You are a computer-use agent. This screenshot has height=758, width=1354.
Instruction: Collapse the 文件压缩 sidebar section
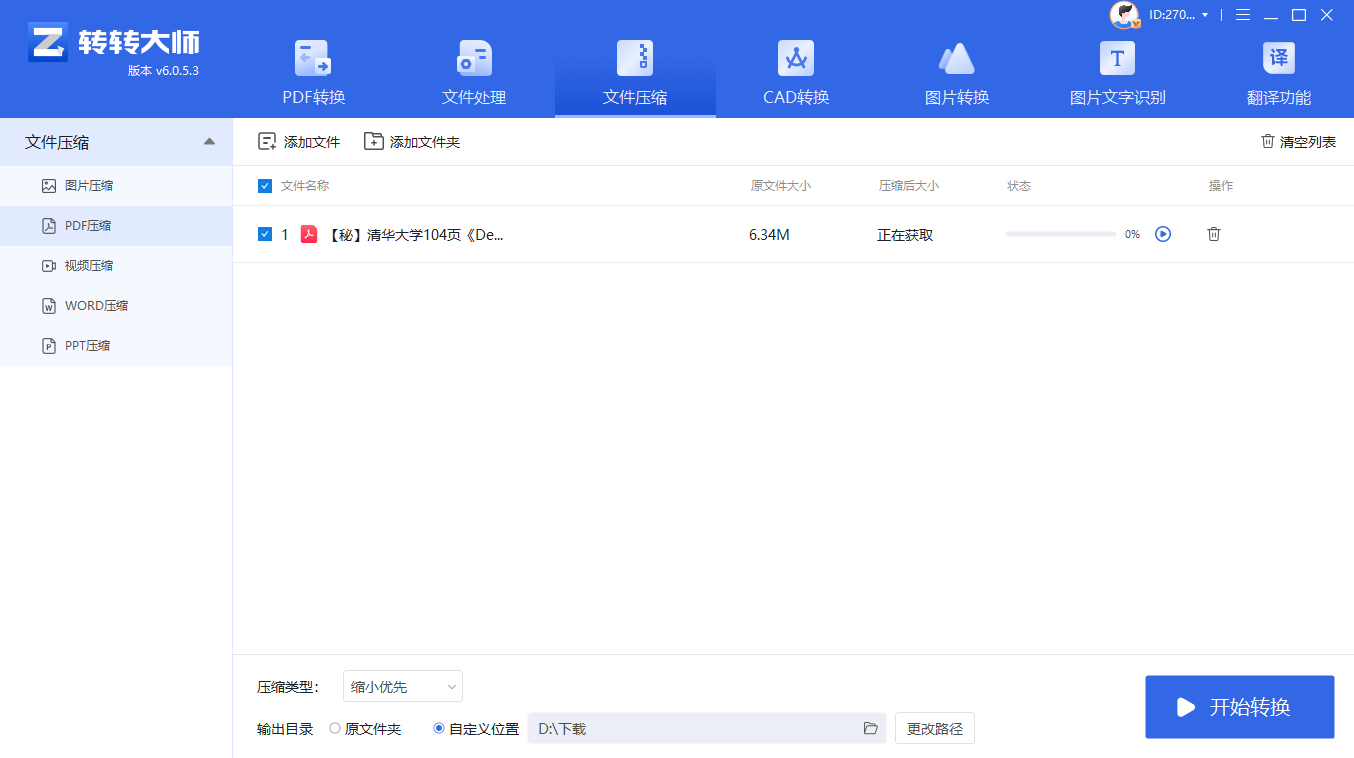tap(209, 141)
